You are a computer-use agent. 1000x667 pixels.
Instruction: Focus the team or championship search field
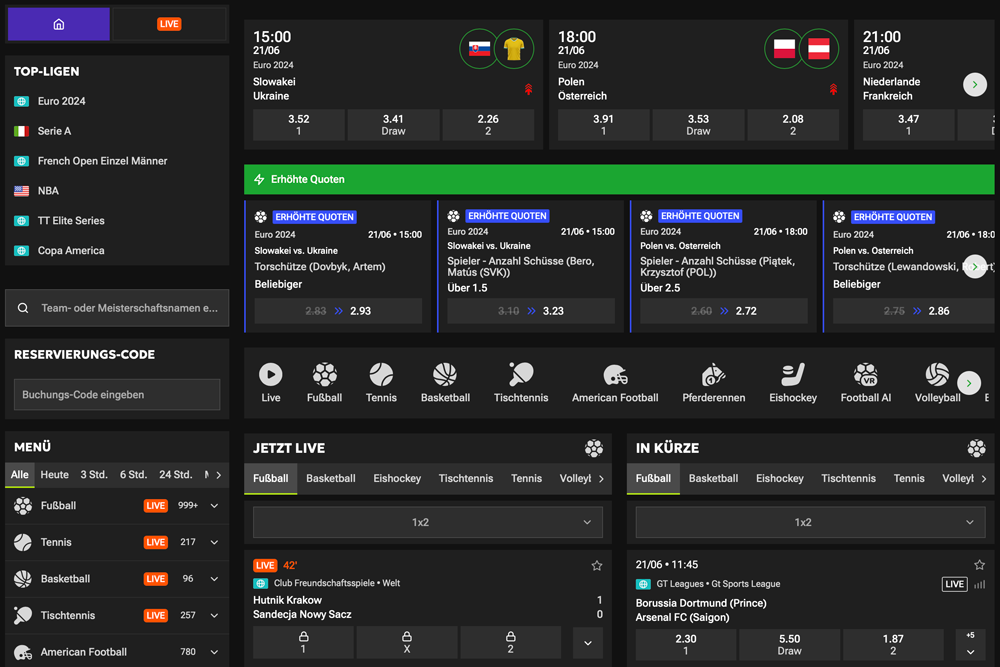[x=117, y=308]
